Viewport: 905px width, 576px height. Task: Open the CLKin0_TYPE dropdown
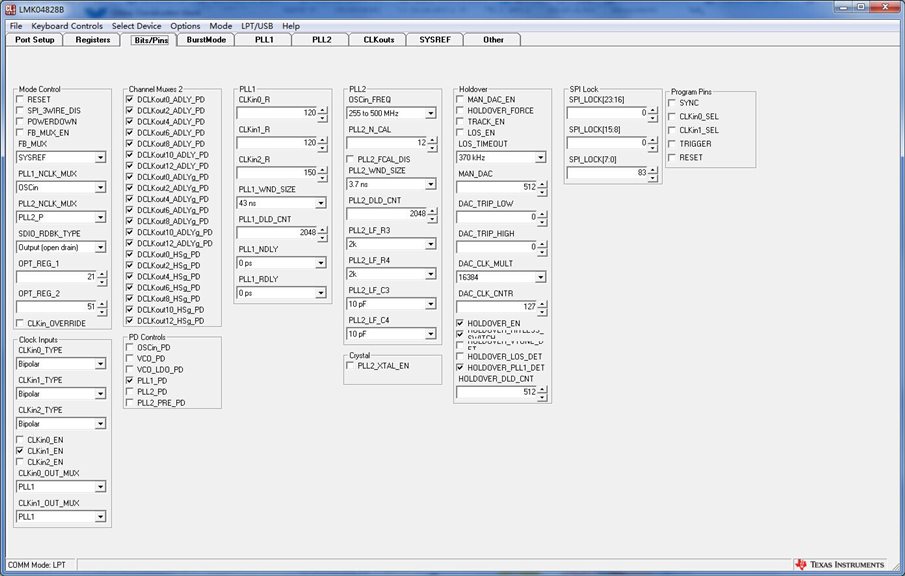coord(61,364)
